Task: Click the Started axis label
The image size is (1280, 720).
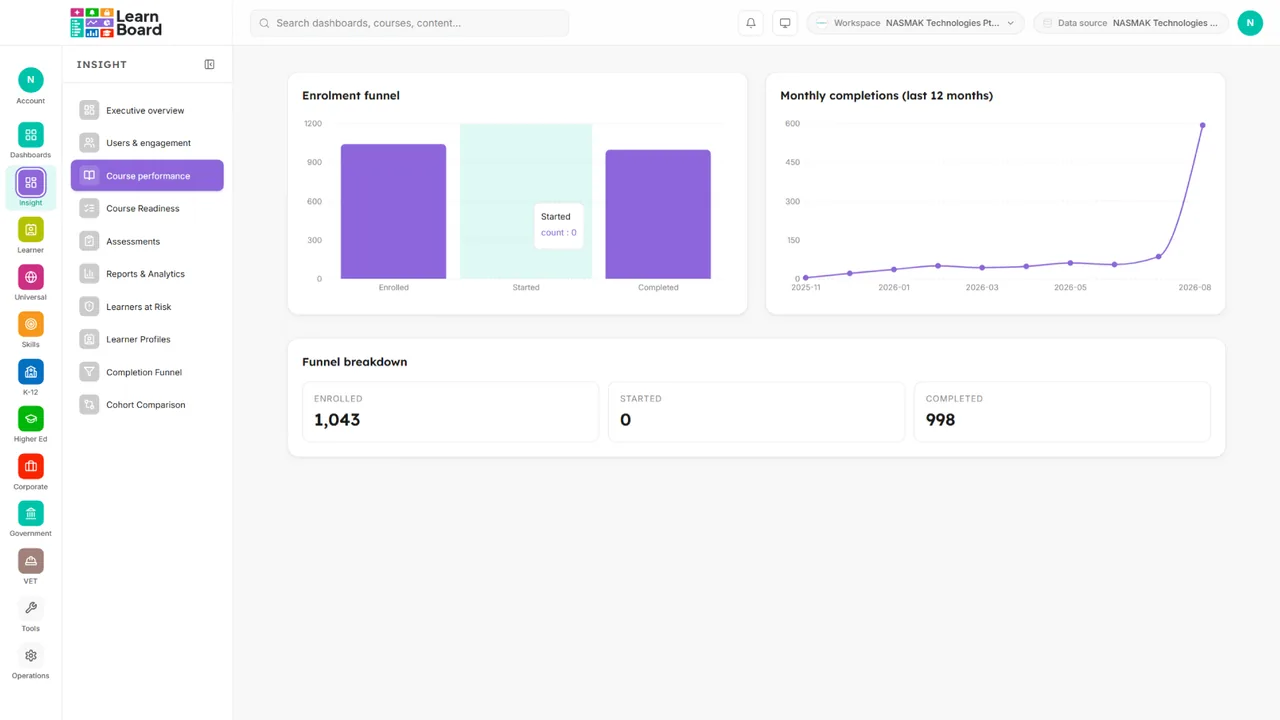Action: coord(526,287)
